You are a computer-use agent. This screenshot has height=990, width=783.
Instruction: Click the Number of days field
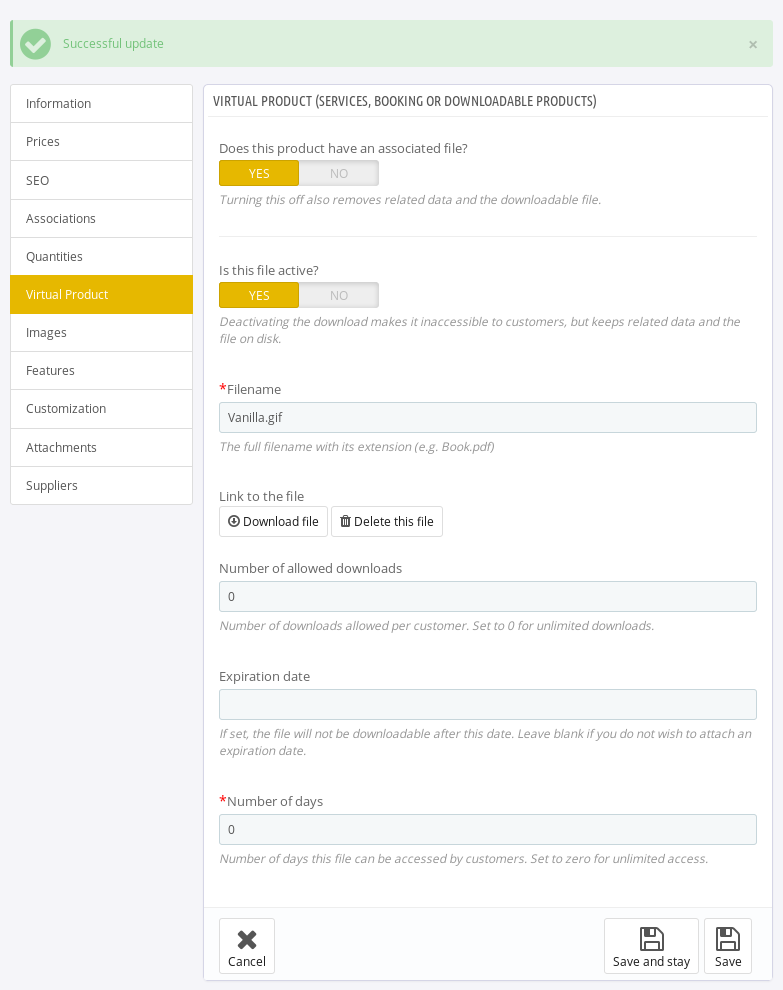487,829
